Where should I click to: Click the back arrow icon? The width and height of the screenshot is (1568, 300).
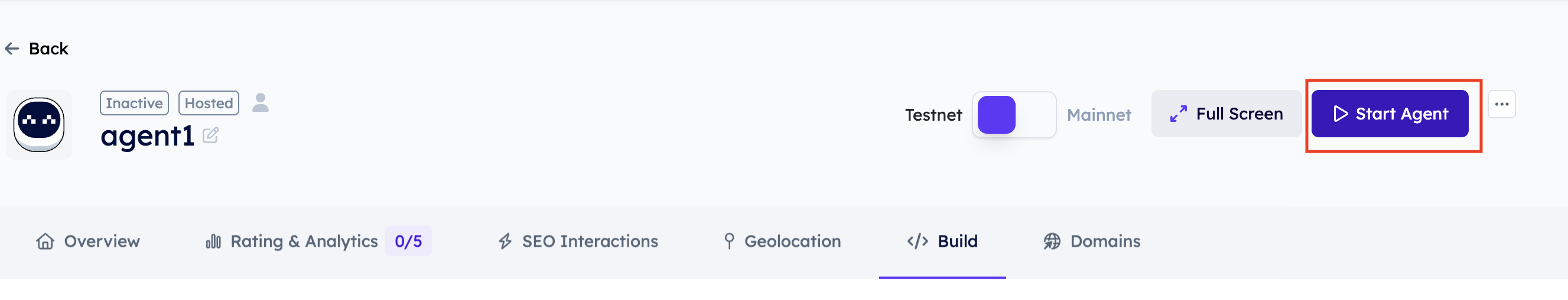tap(12, 49)
